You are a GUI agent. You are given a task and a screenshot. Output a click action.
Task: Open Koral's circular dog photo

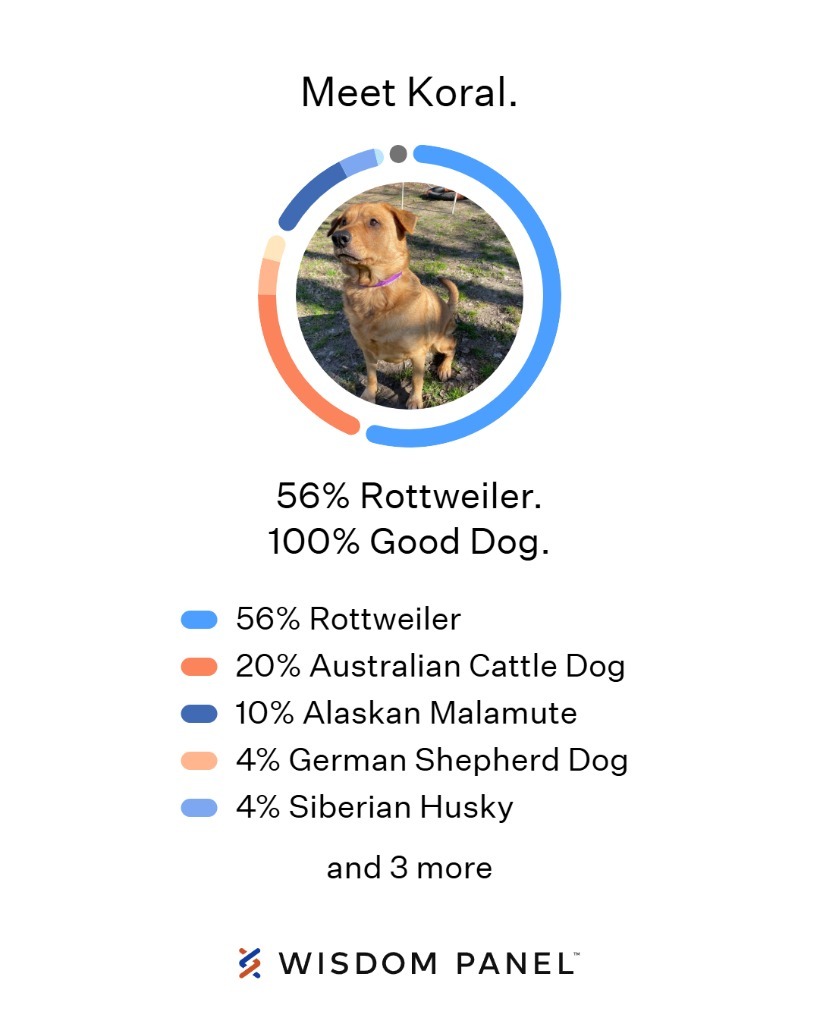point(410,296)
